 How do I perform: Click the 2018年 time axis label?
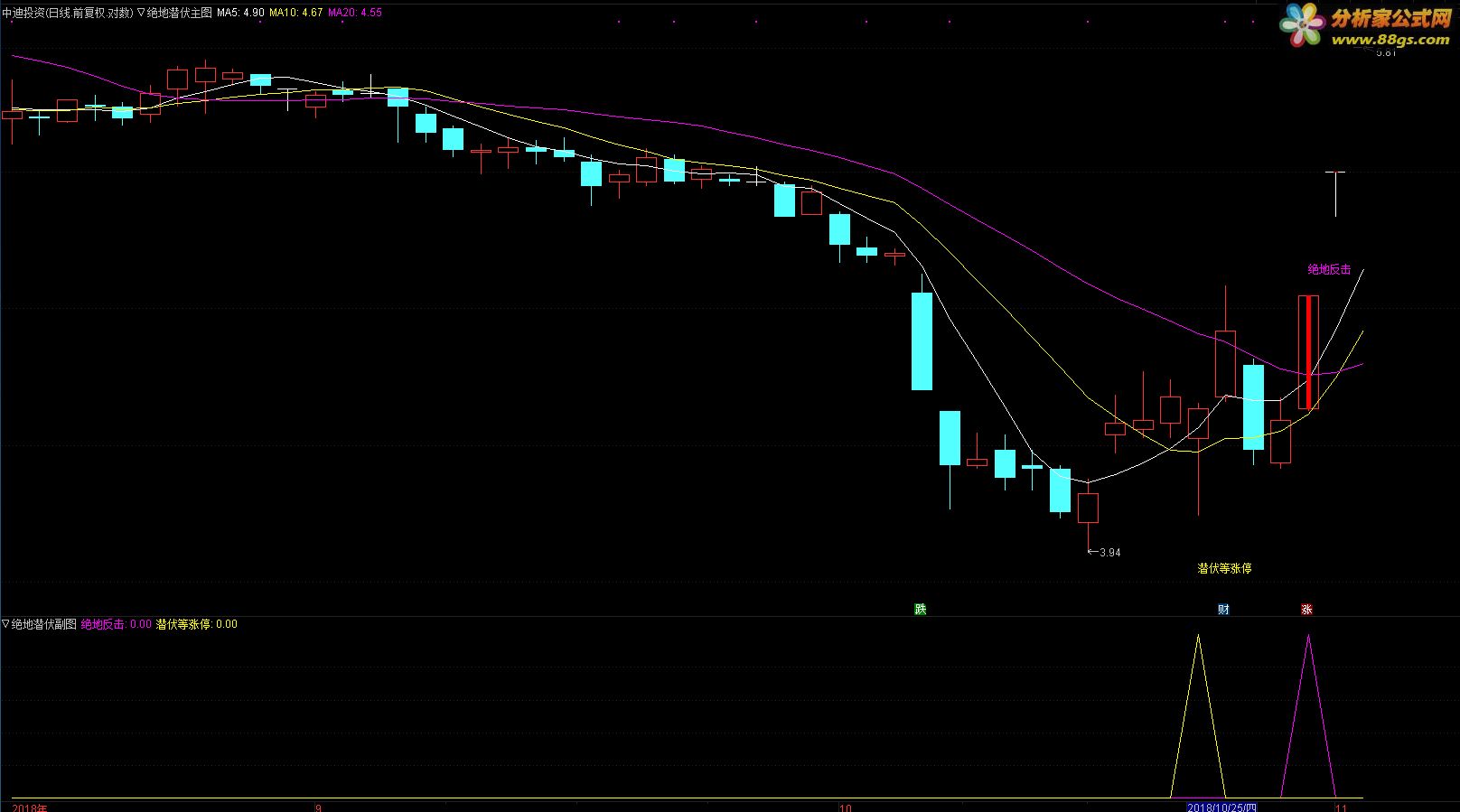coord(30,807)
